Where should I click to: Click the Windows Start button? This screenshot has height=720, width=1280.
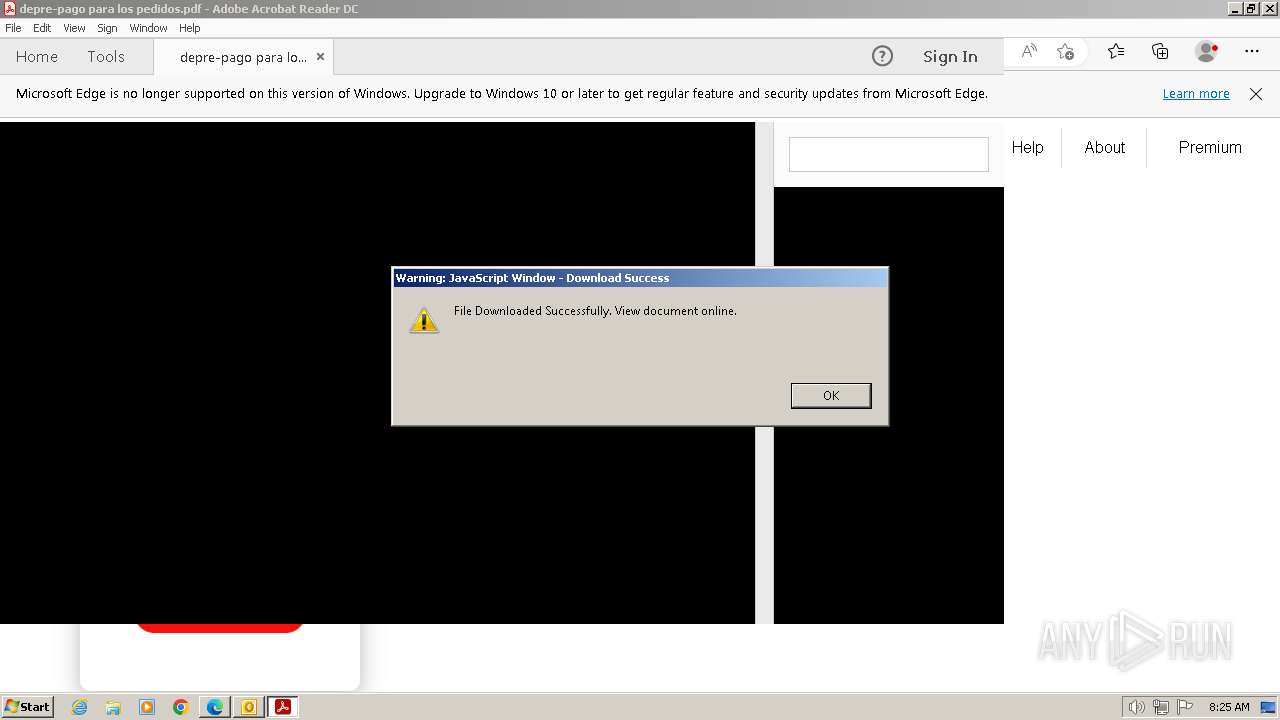[27, 707]
